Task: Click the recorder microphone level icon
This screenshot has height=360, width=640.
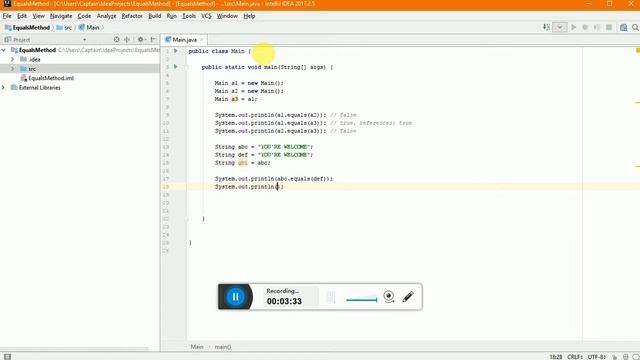Action: tap(330, 297)
